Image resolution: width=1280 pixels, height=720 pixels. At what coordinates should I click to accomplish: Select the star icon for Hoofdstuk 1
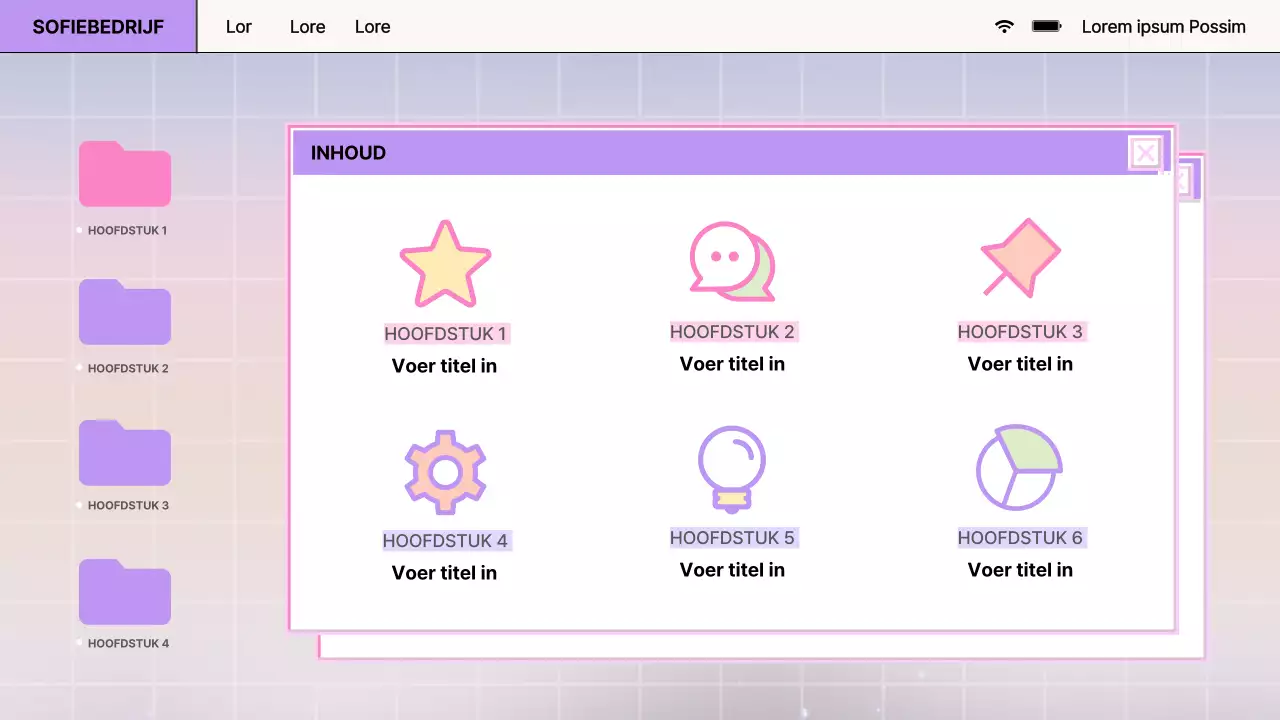point(444,263)
